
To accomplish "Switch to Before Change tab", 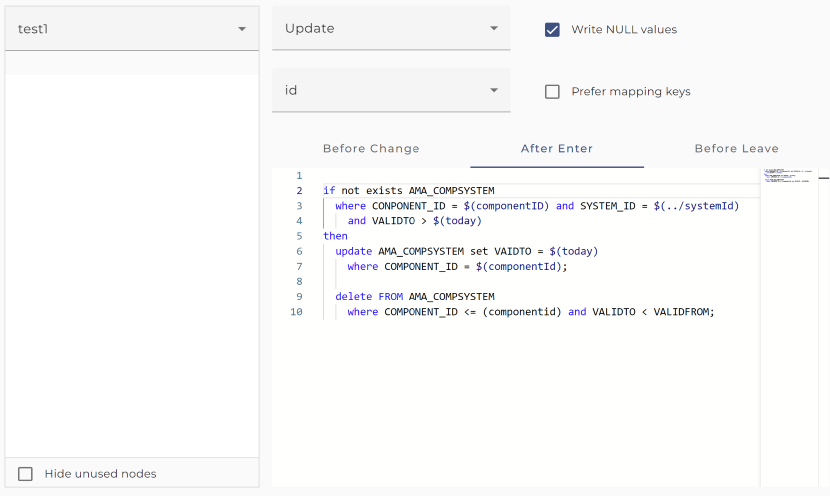I will click(371, 149).
